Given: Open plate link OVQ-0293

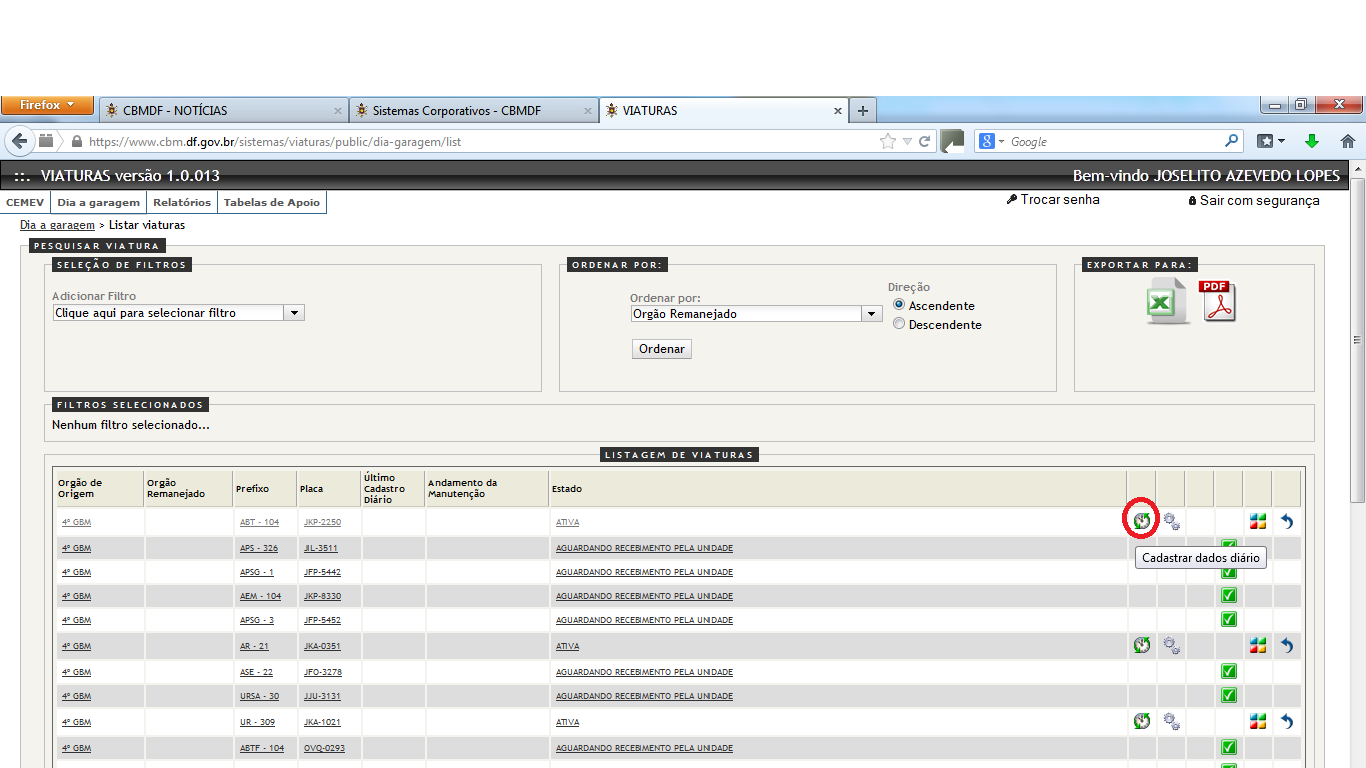Looking at the screenshot, I should [x=324, y=748].
